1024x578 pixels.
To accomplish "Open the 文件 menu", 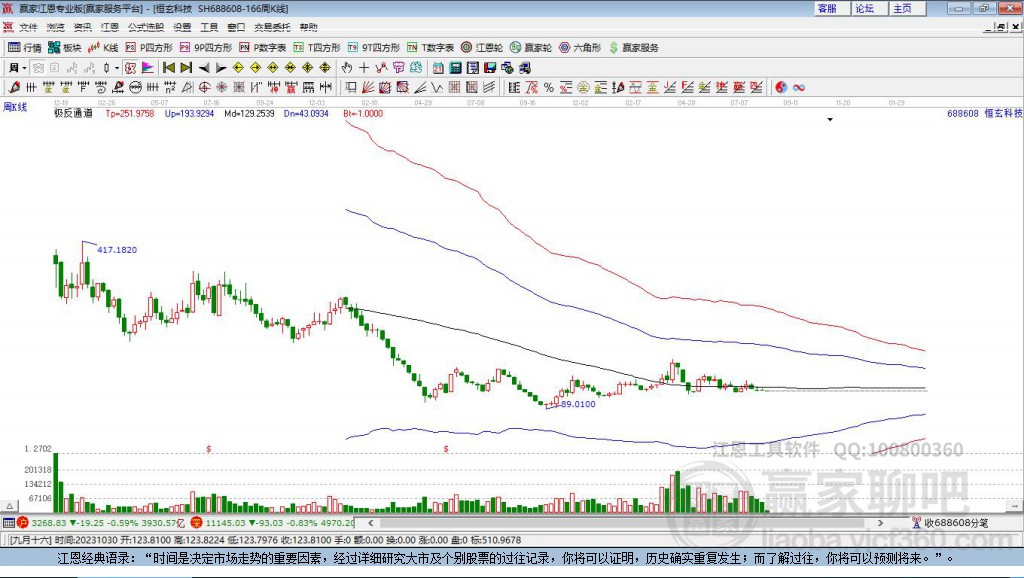I will point(28,27).
